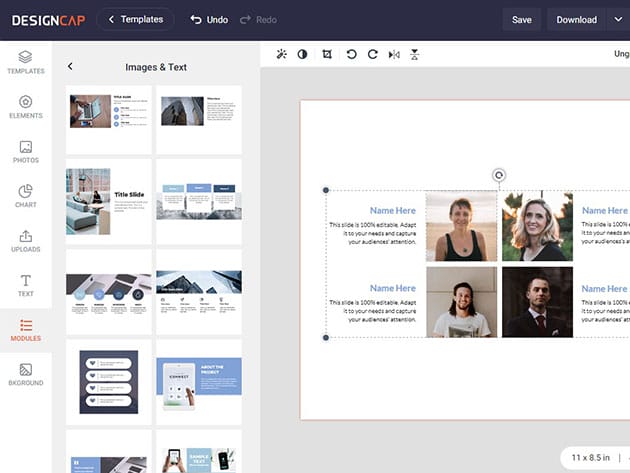Select the crop tool

click(327, 54)
